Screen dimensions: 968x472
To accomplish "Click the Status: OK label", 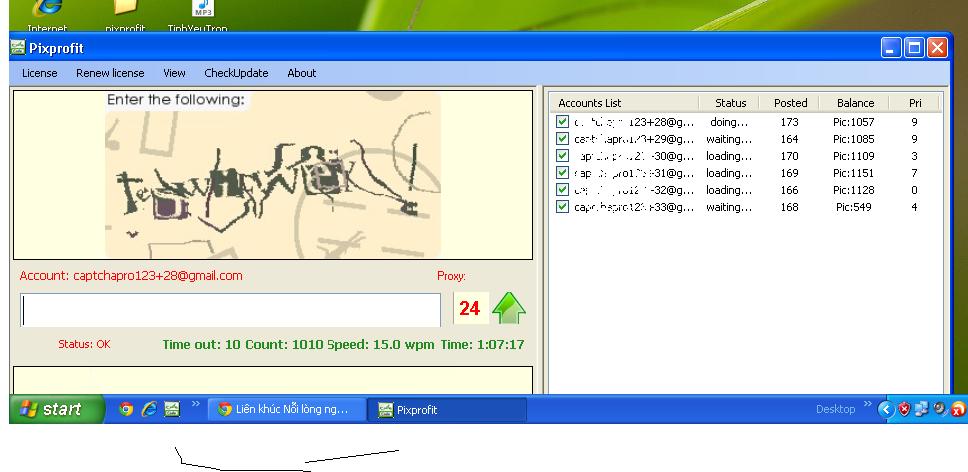I will [x=85, y=344].
